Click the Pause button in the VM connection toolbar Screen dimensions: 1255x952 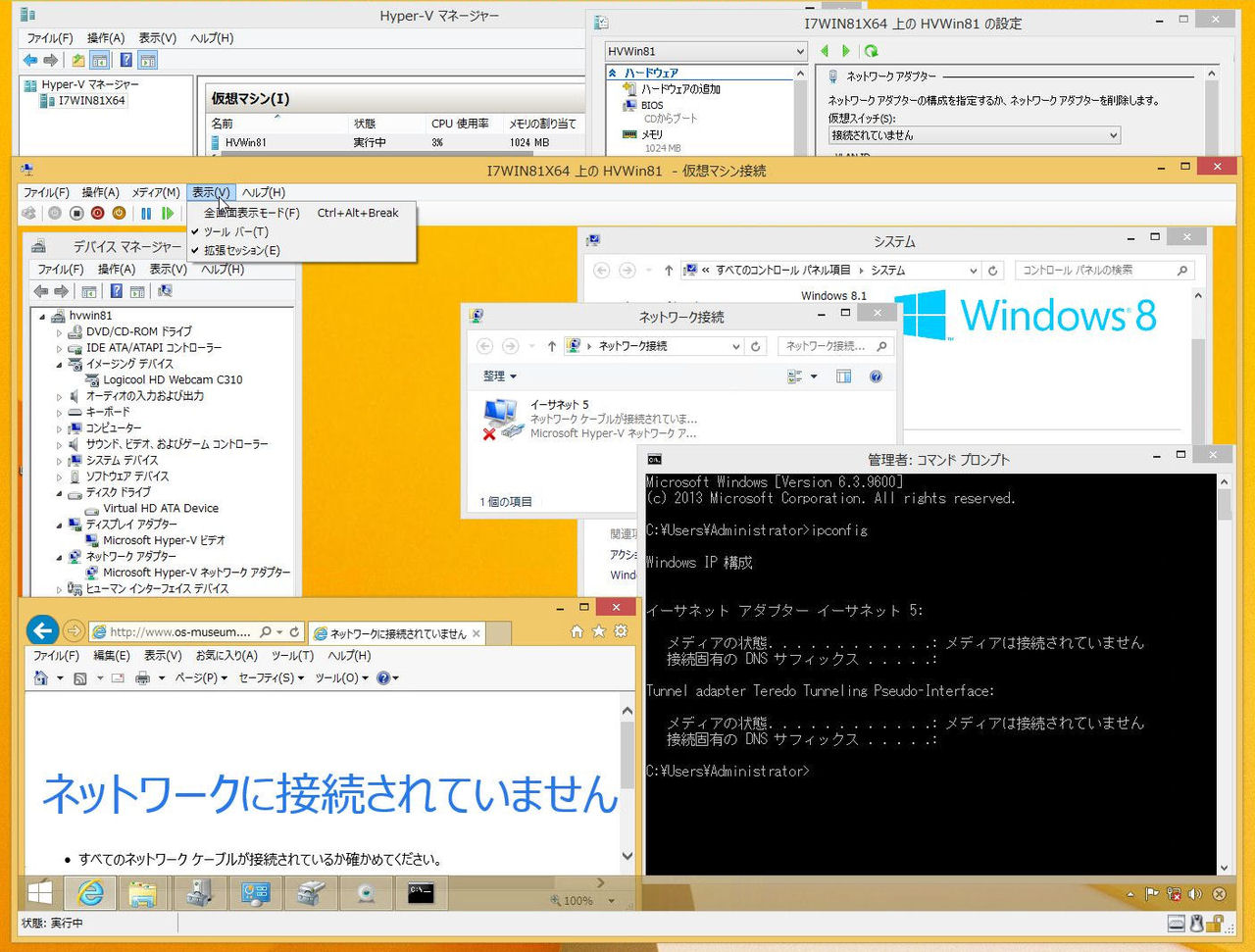[x=146, y=213]
